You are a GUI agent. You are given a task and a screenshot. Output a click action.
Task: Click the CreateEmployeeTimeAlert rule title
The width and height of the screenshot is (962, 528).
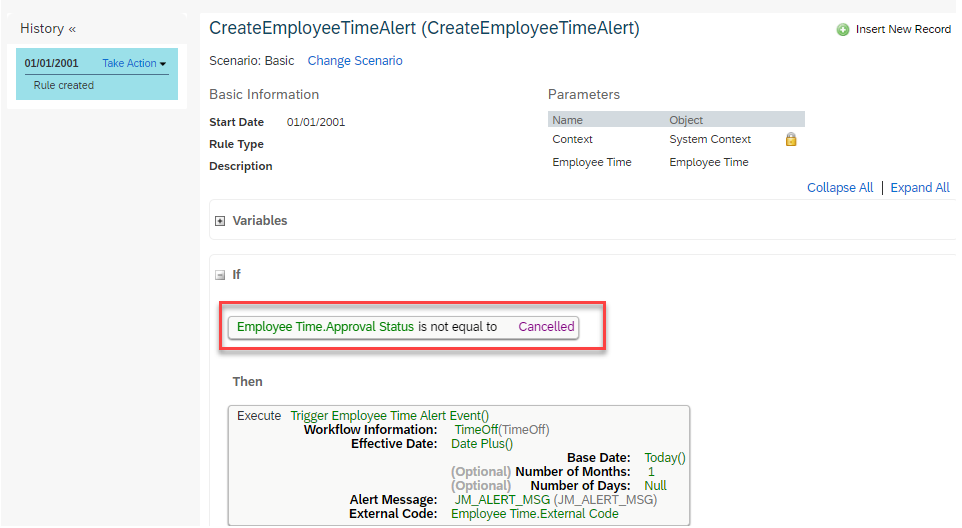[425, 28]
